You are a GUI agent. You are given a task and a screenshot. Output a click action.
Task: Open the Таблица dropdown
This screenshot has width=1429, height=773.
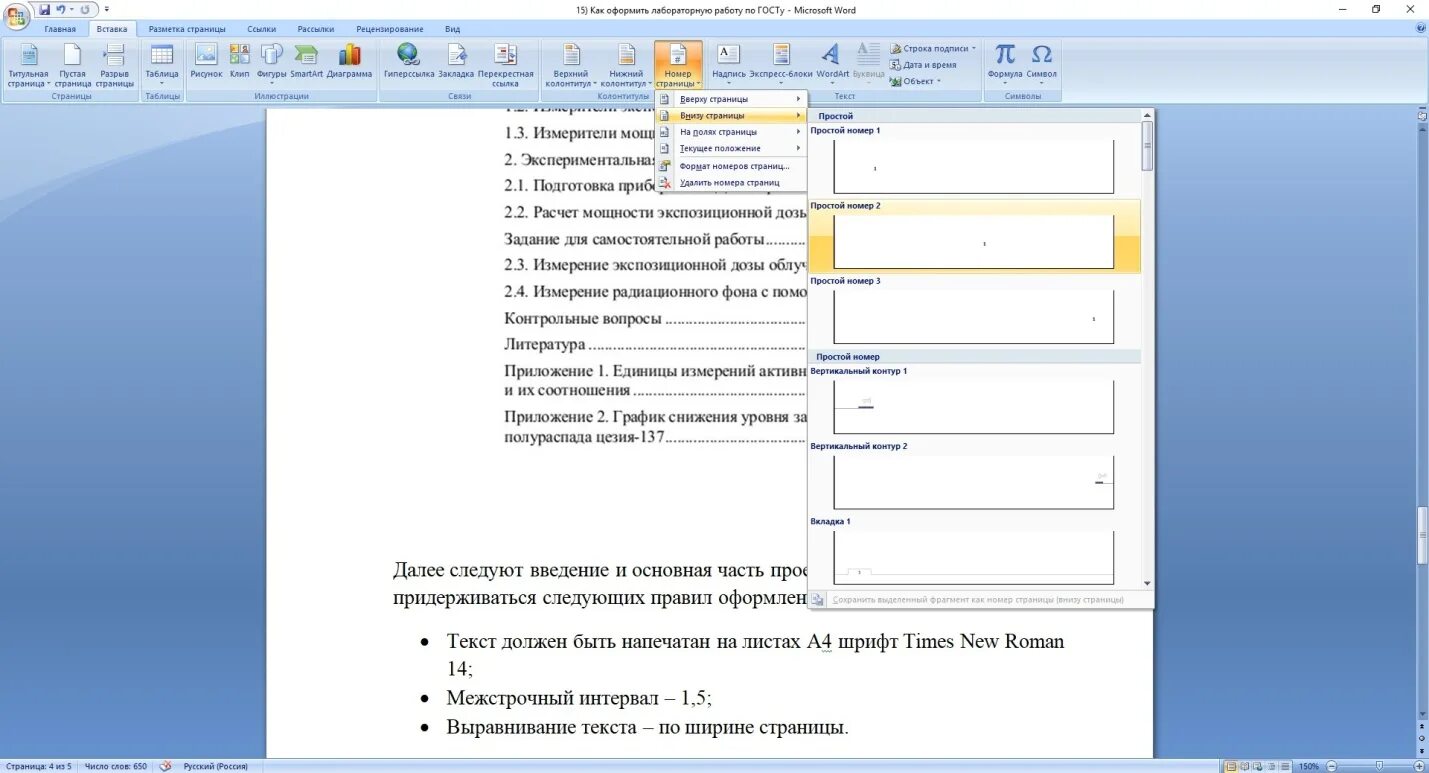162,66
